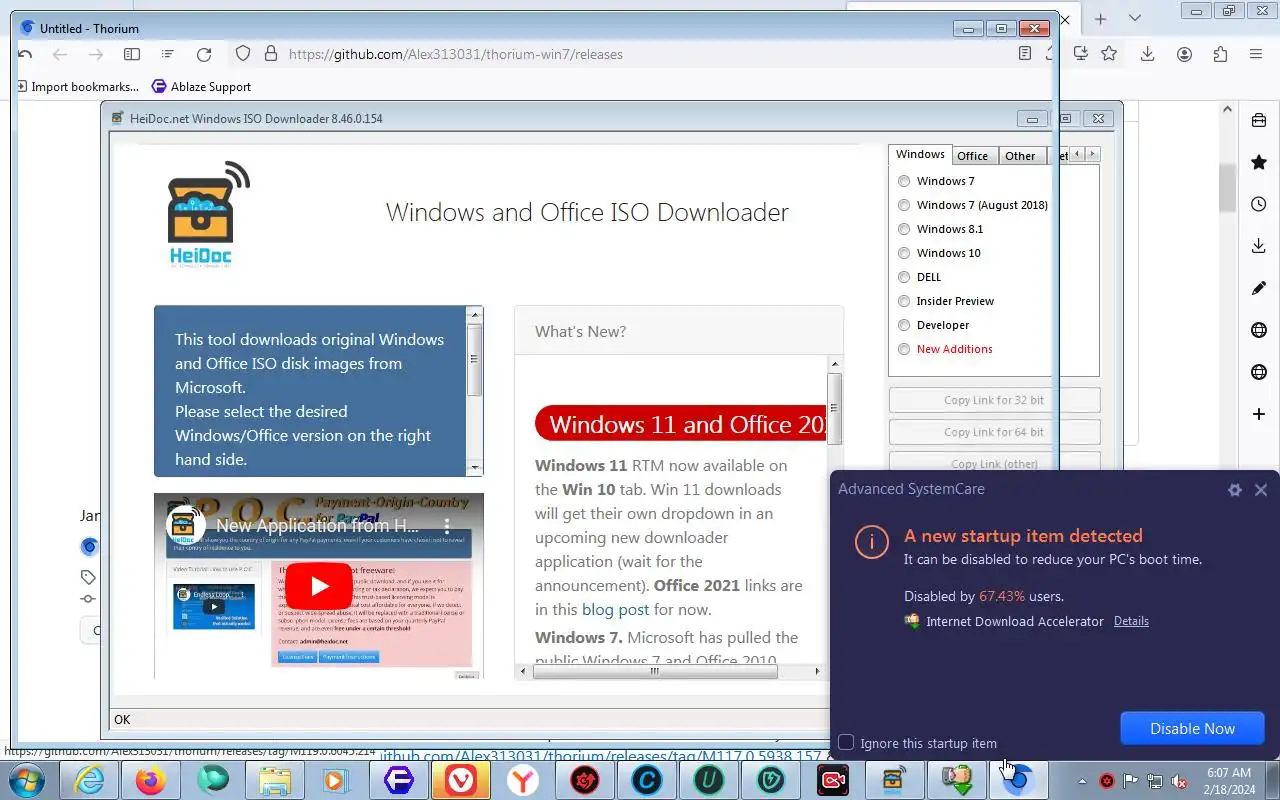Check Ignore this startup item

point(846,742)
